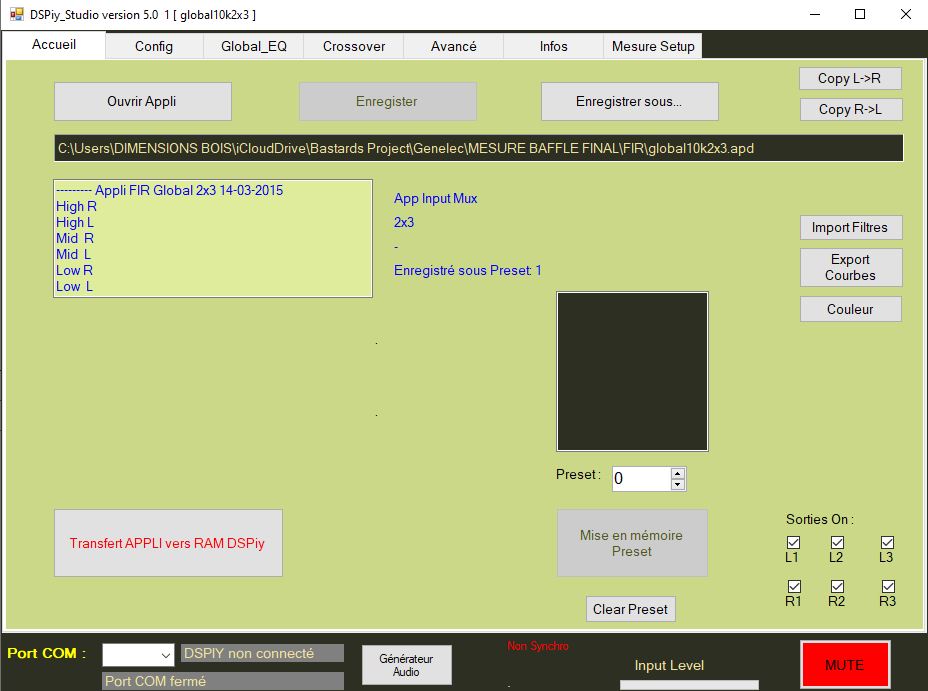Toggle the L2 output checkbox

click(x=837, y=543)
